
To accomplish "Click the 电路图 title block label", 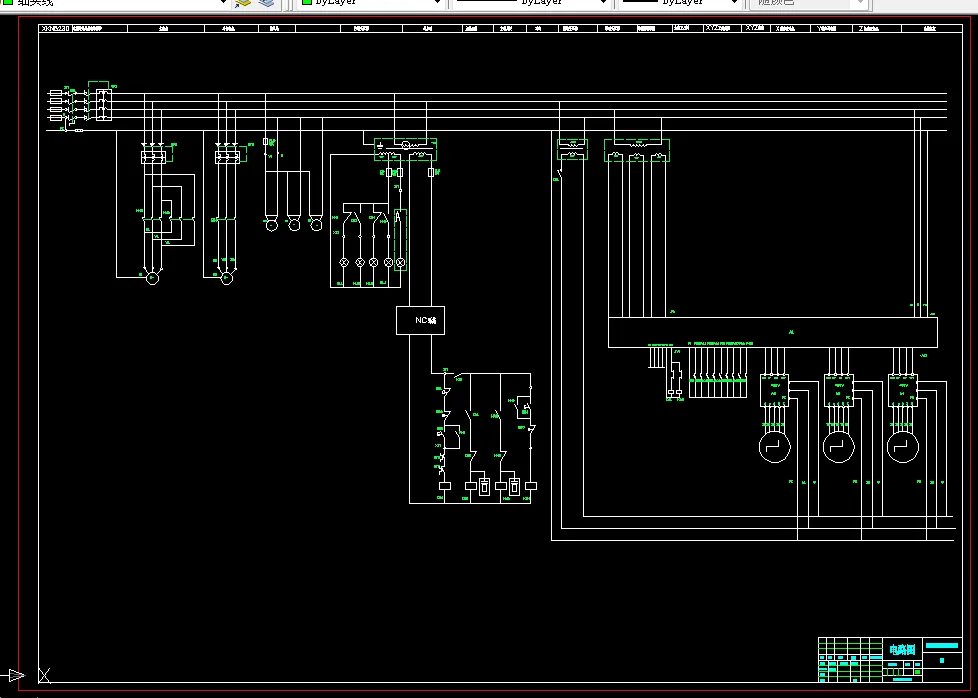I will pyautogui.click(x=902, y=649).
